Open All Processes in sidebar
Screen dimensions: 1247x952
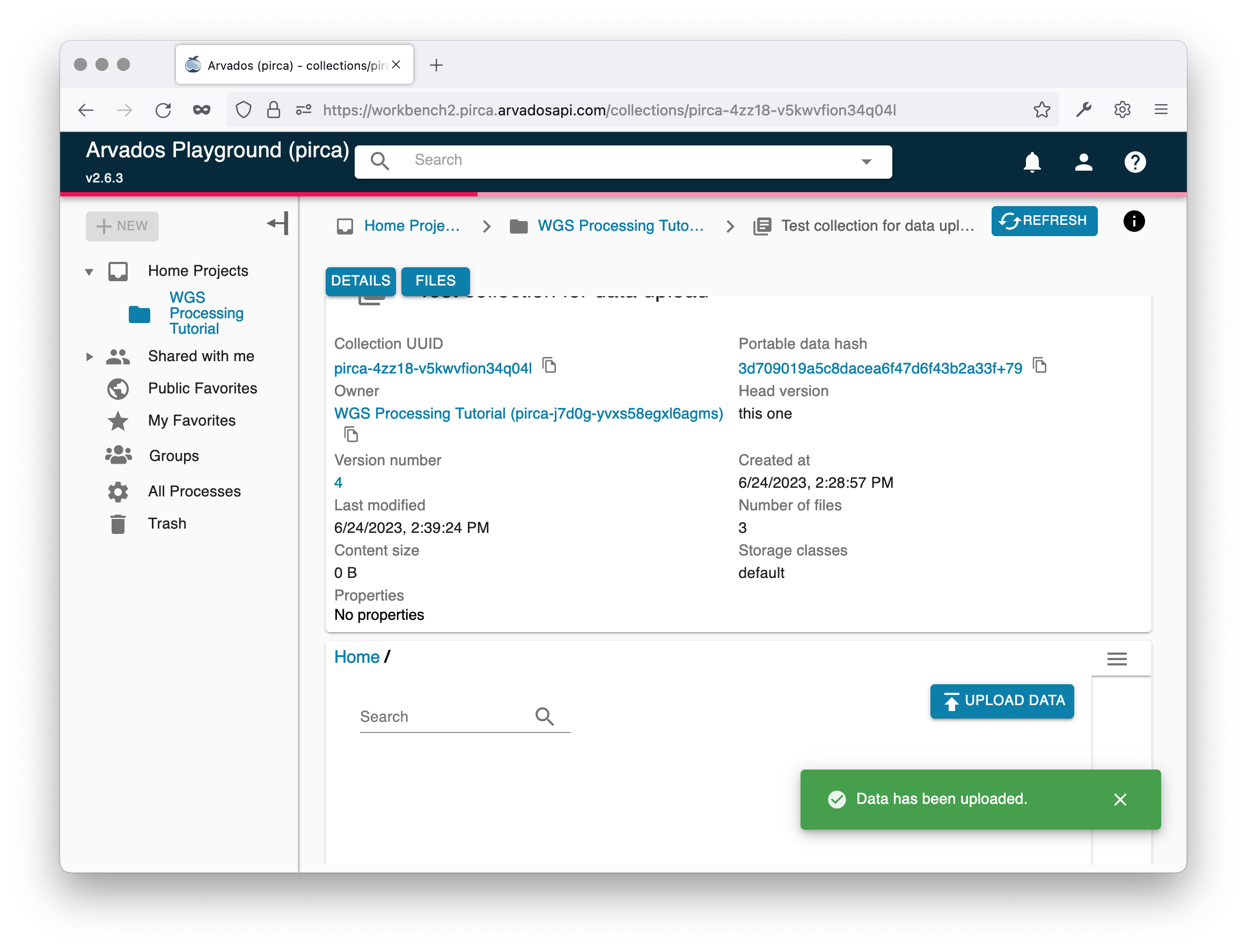tap(194, 492)
